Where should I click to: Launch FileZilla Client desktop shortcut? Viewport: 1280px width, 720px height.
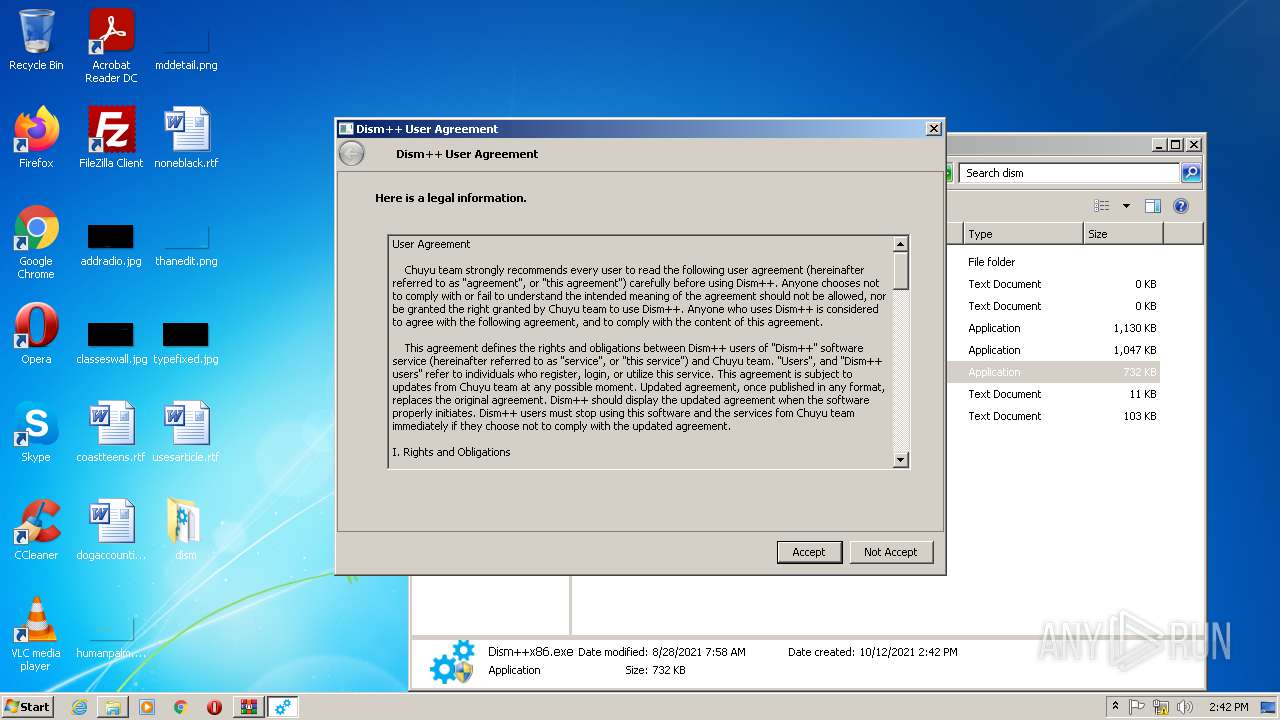tap(111, 138)
